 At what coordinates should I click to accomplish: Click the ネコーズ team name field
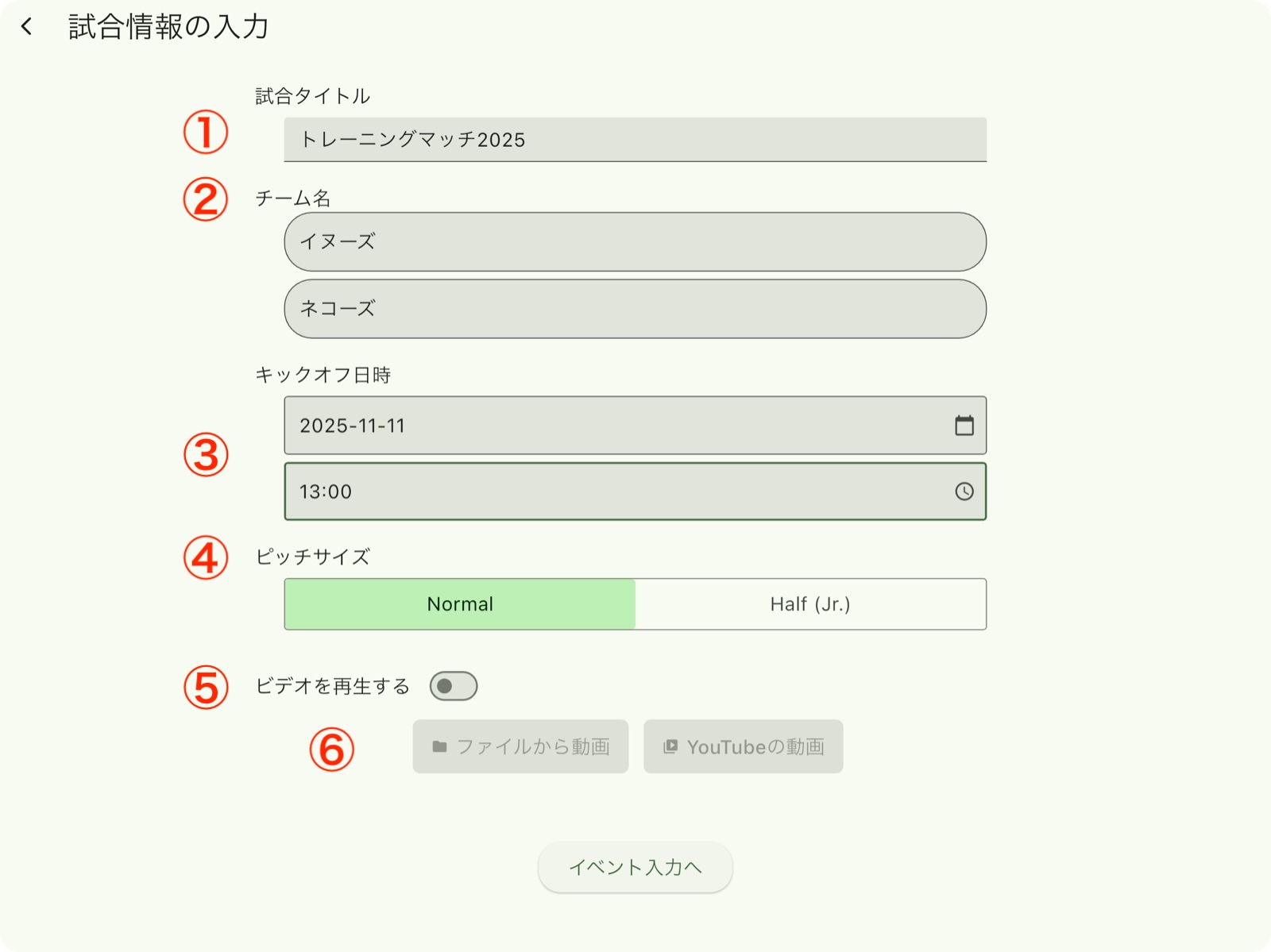coord(635,310)
